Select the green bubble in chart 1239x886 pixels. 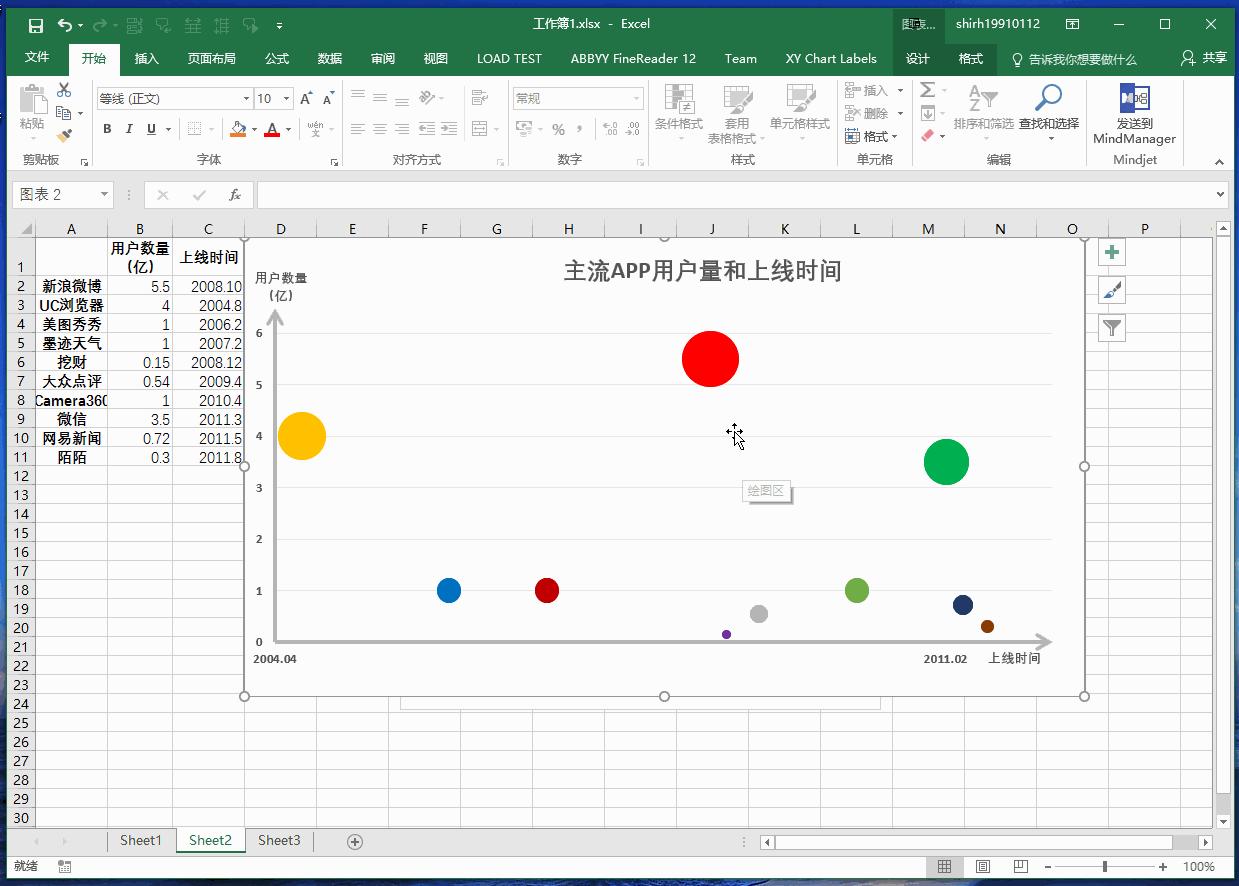946,462
